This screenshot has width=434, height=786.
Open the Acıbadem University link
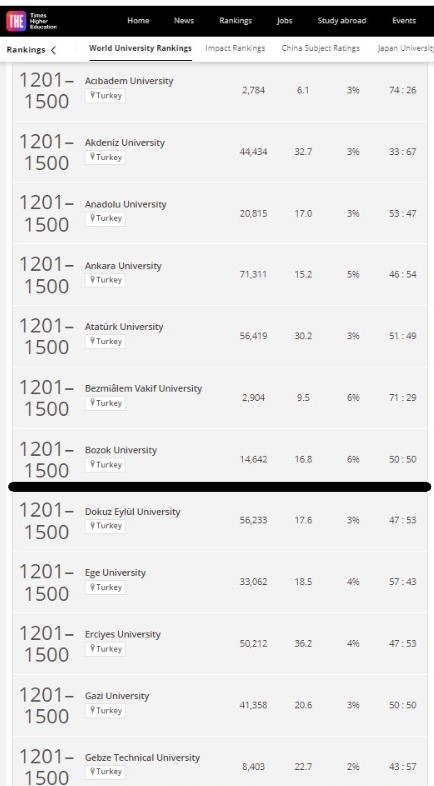129,81
